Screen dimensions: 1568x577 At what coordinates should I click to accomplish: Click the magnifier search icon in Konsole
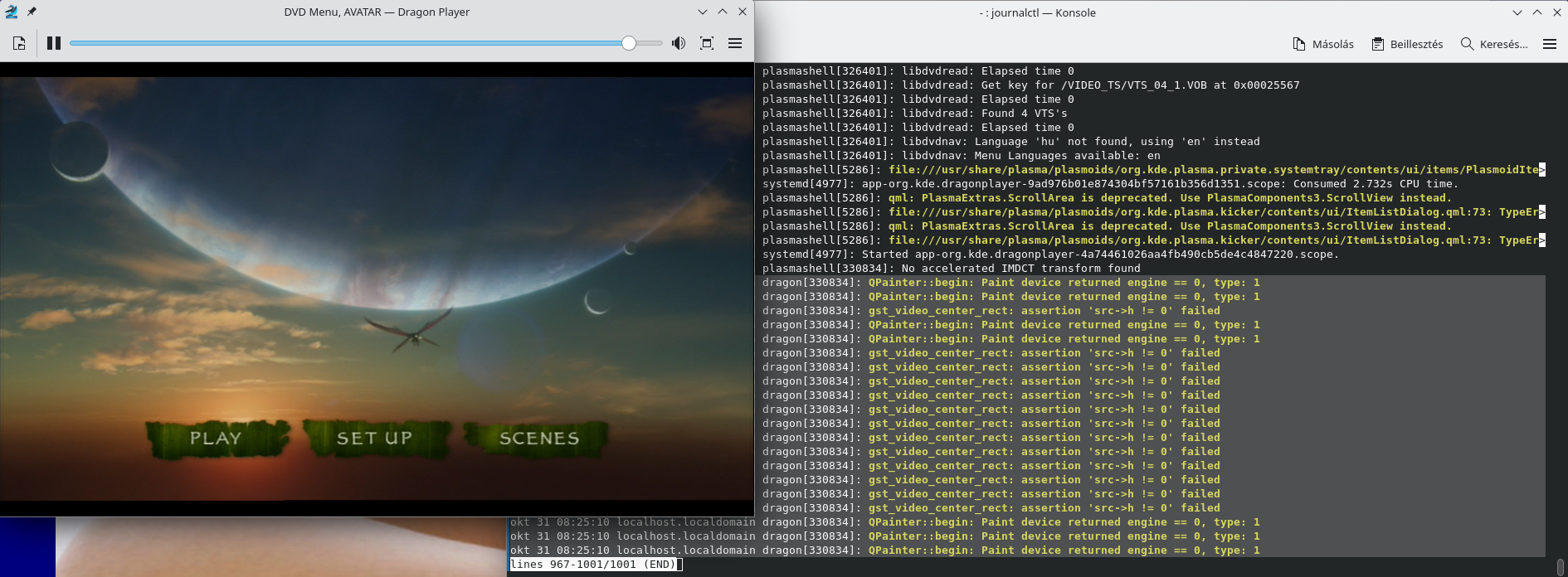click(1468, 44)
